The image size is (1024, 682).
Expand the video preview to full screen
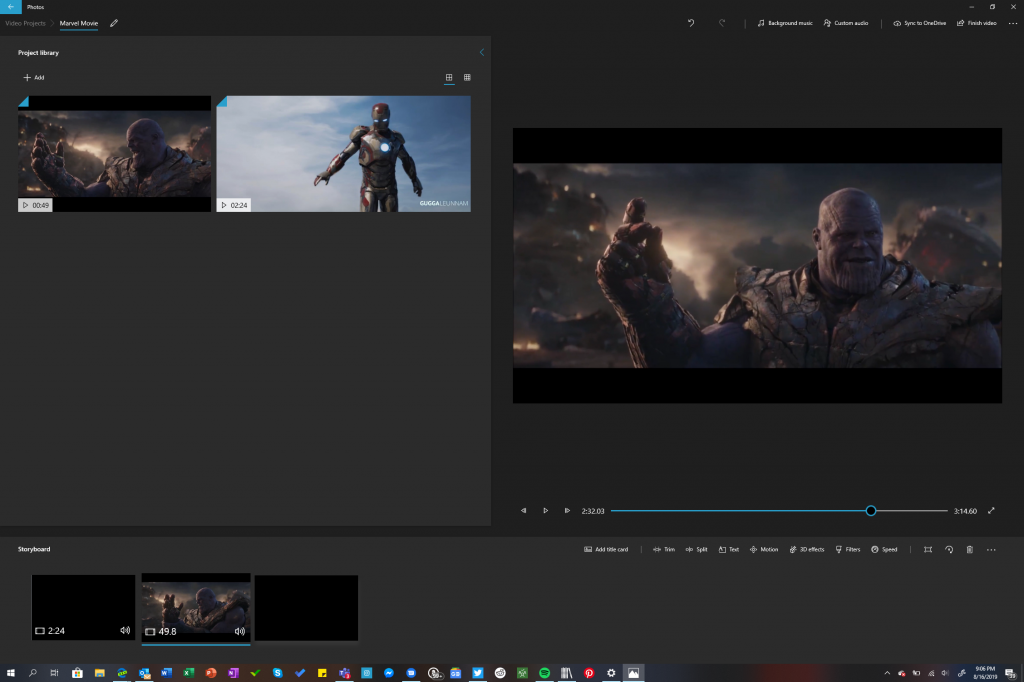click(x=991, y=511)
